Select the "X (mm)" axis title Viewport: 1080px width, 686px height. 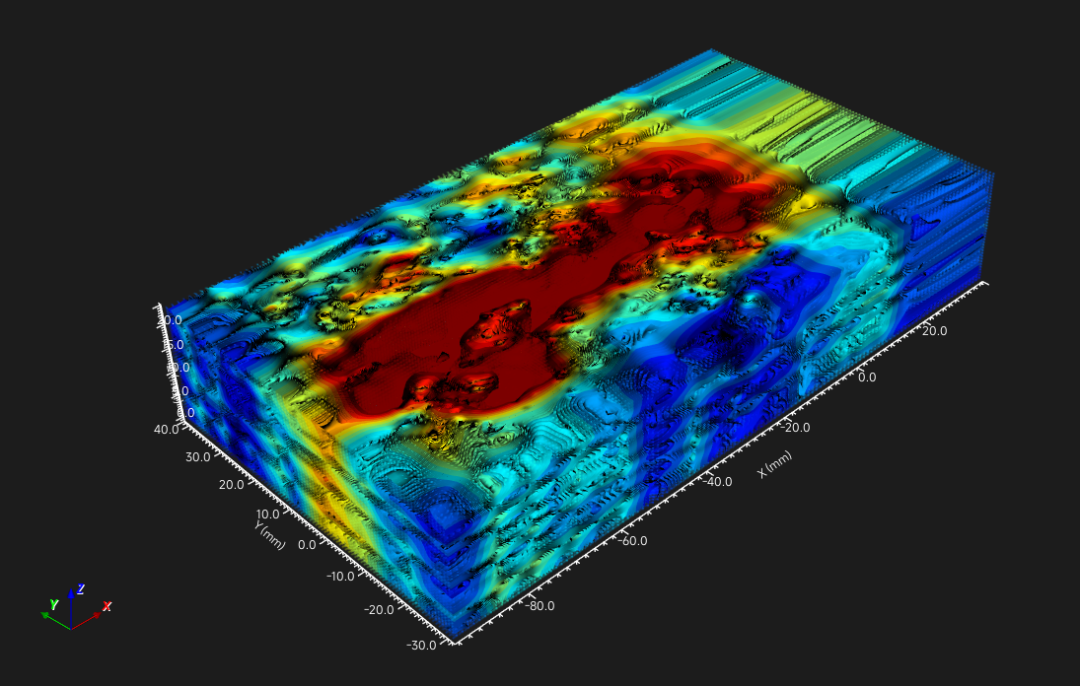click(x=775, y=464)
